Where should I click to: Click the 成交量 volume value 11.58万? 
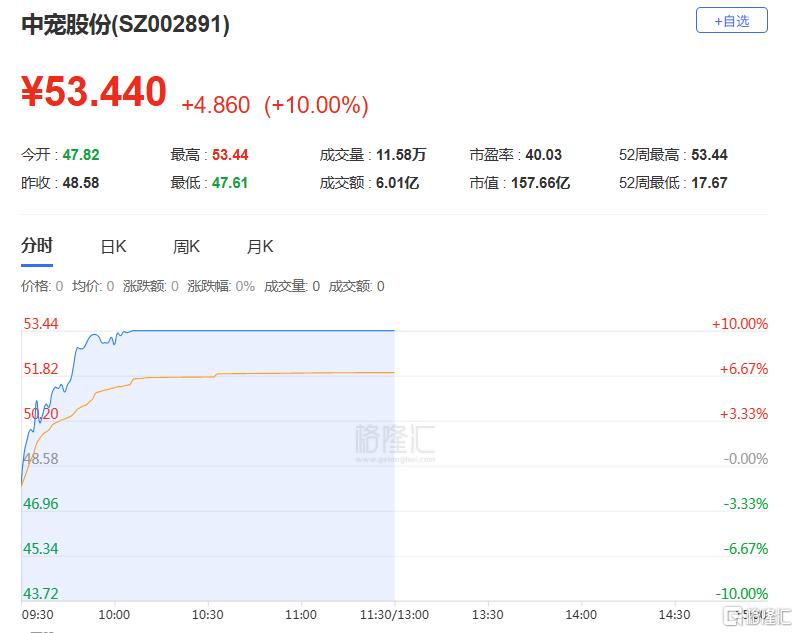pyautogui.click(x=401, y=155)
